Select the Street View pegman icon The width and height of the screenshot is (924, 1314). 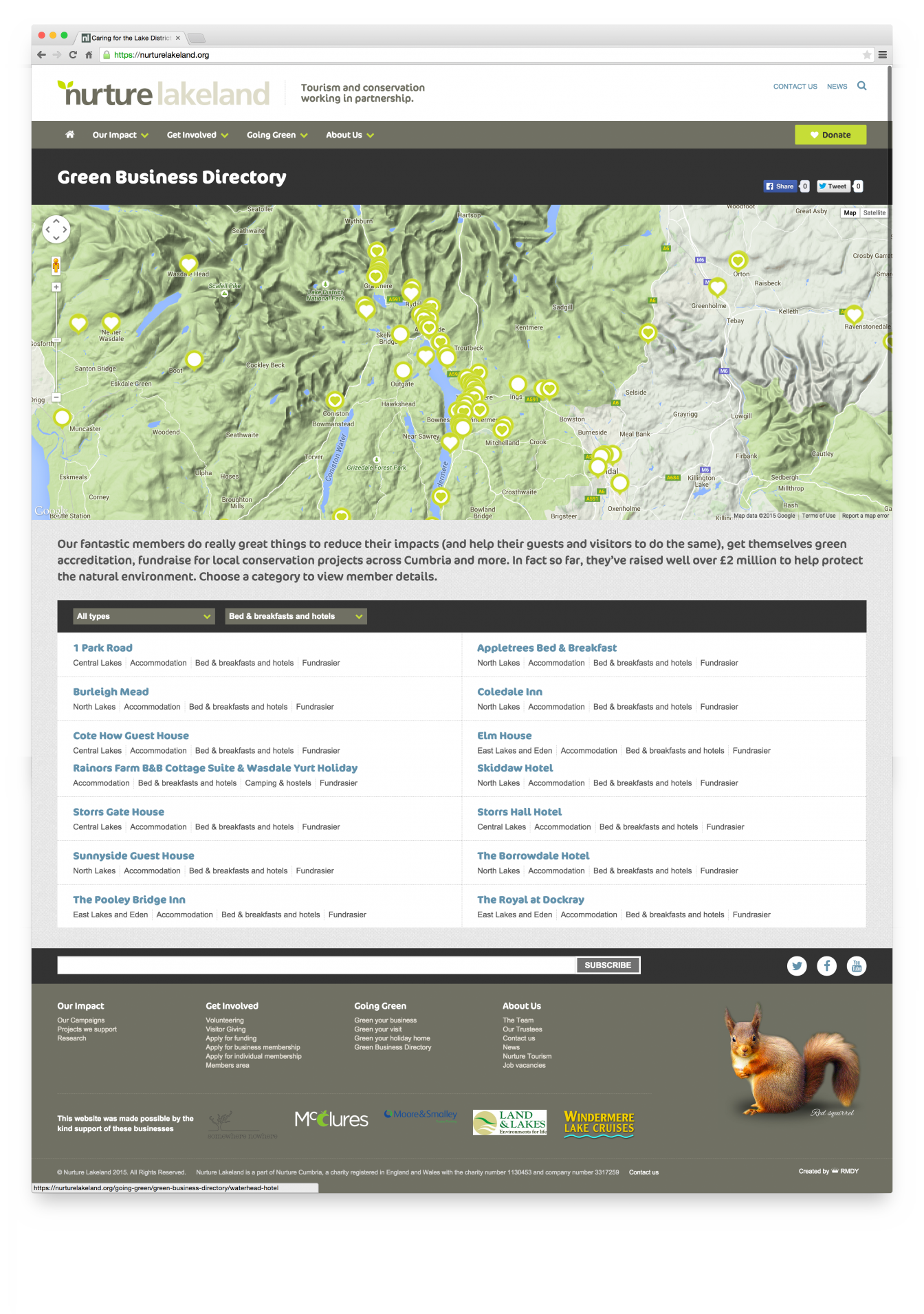click(x=56, y=265)
